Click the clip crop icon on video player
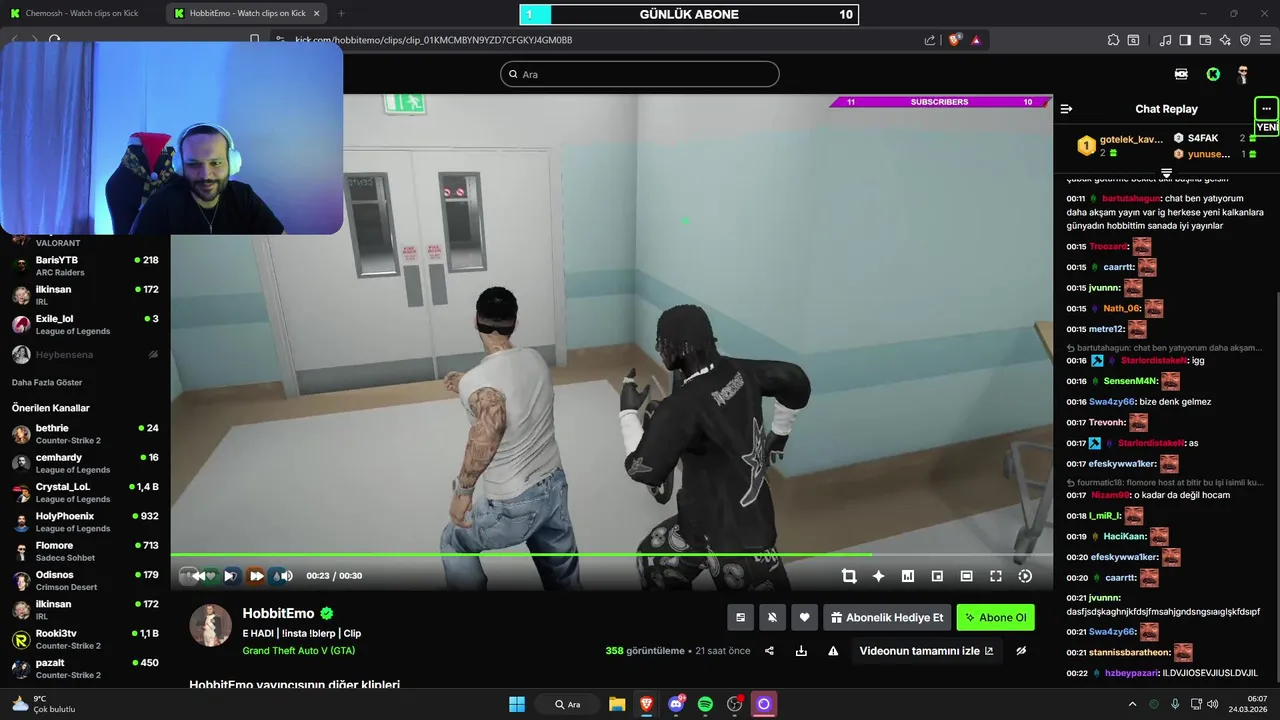This screenshot has height=720, width=1280. coord(849,576)
